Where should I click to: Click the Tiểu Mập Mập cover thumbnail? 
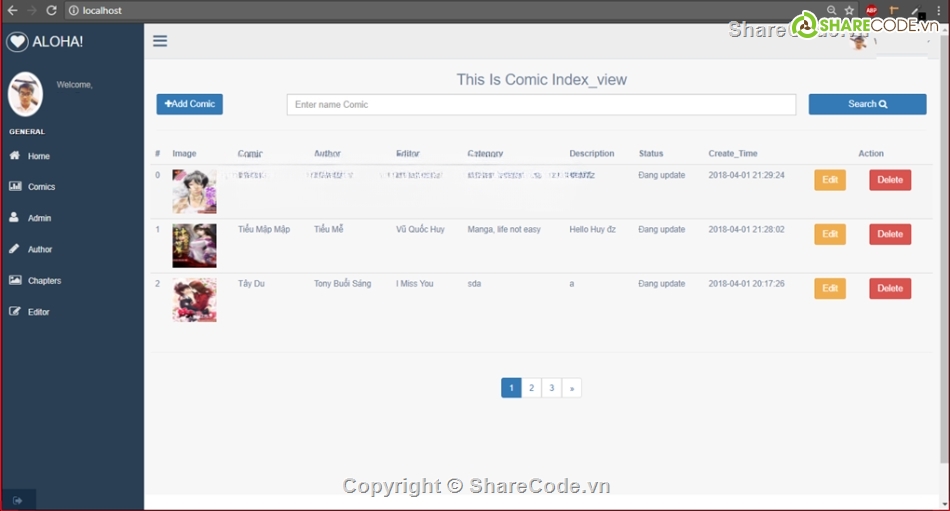point(194,245)
